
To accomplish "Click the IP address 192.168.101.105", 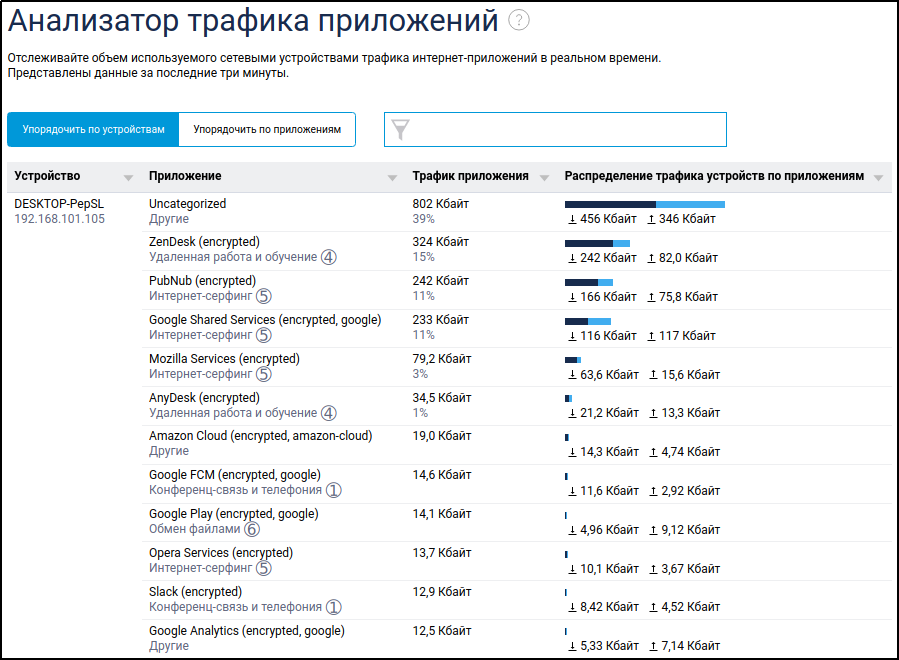I will pyautogui.click(x=59, y=216).
